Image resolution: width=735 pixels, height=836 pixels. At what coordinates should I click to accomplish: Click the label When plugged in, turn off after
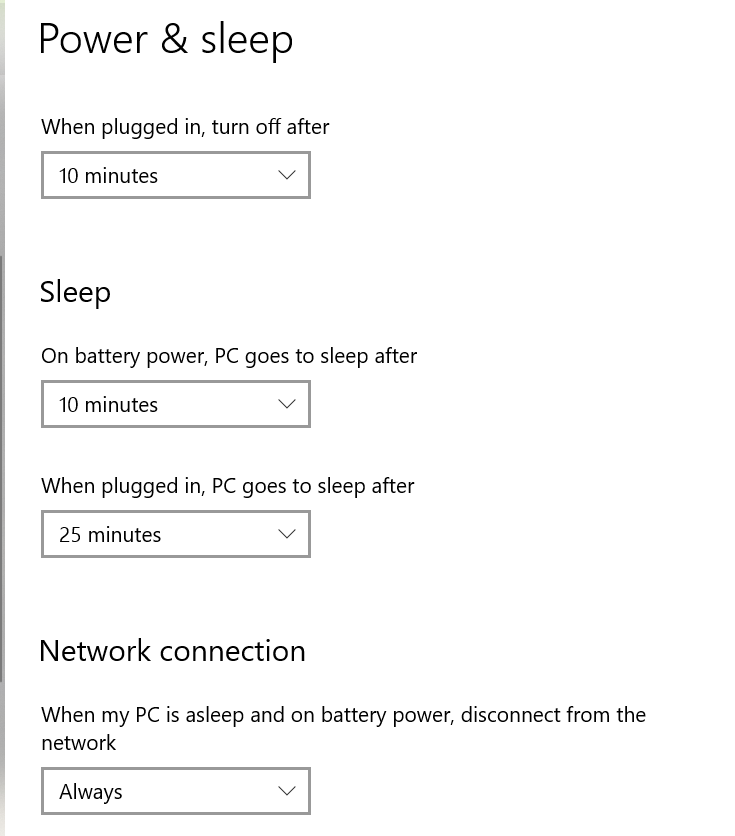(x=184, y=127)
